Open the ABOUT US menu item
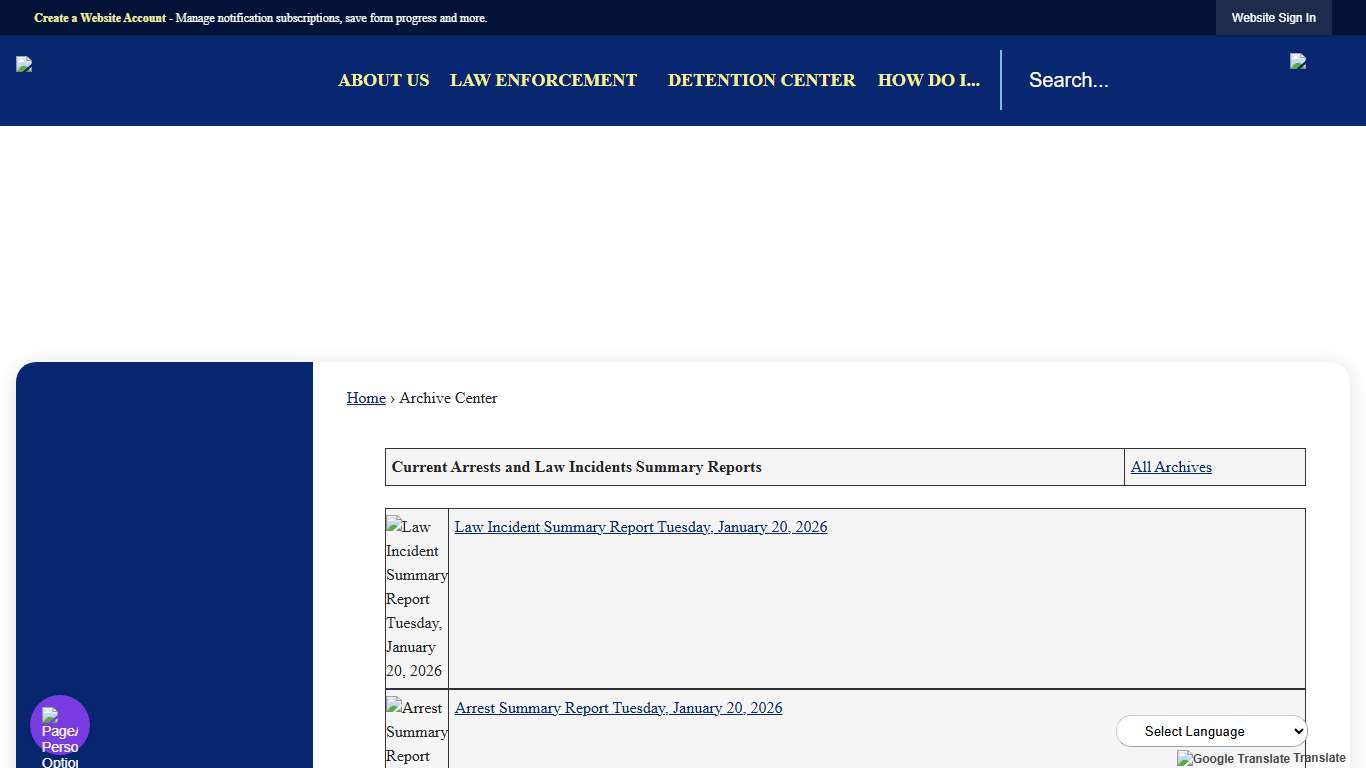The image size is (1366, 768). click(383, 80)
